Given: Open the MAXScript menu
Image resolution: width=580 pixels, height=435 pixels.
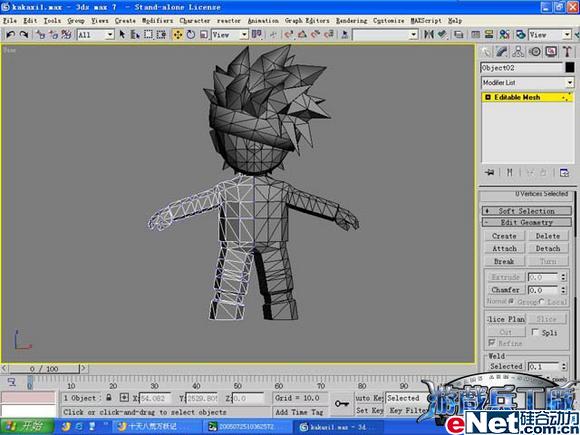Looking at the screenshot, I should 426,21.
